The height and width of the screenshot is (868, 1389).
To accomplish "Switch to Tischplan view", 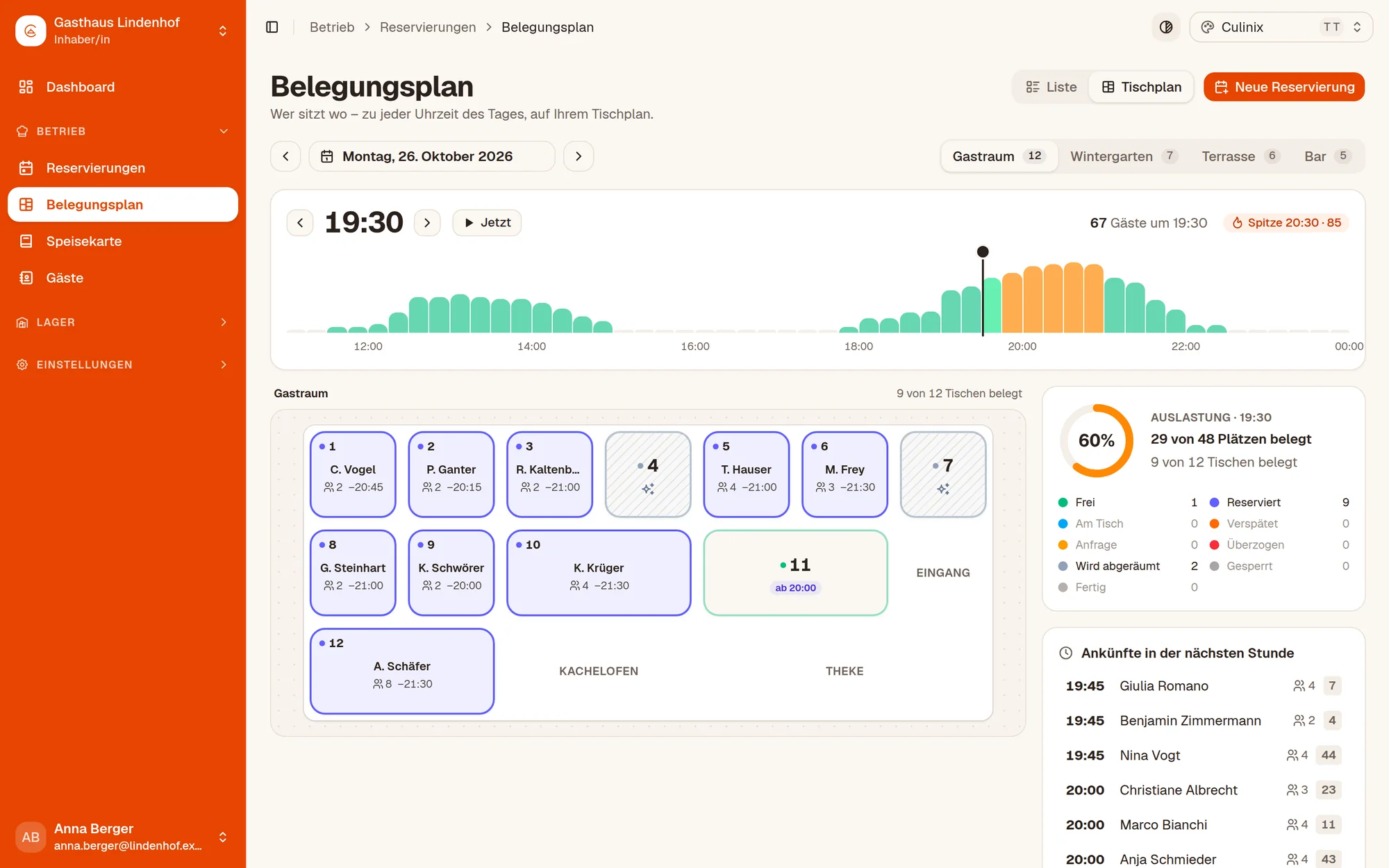I will pyautogui.click(x=1141, y=87).
